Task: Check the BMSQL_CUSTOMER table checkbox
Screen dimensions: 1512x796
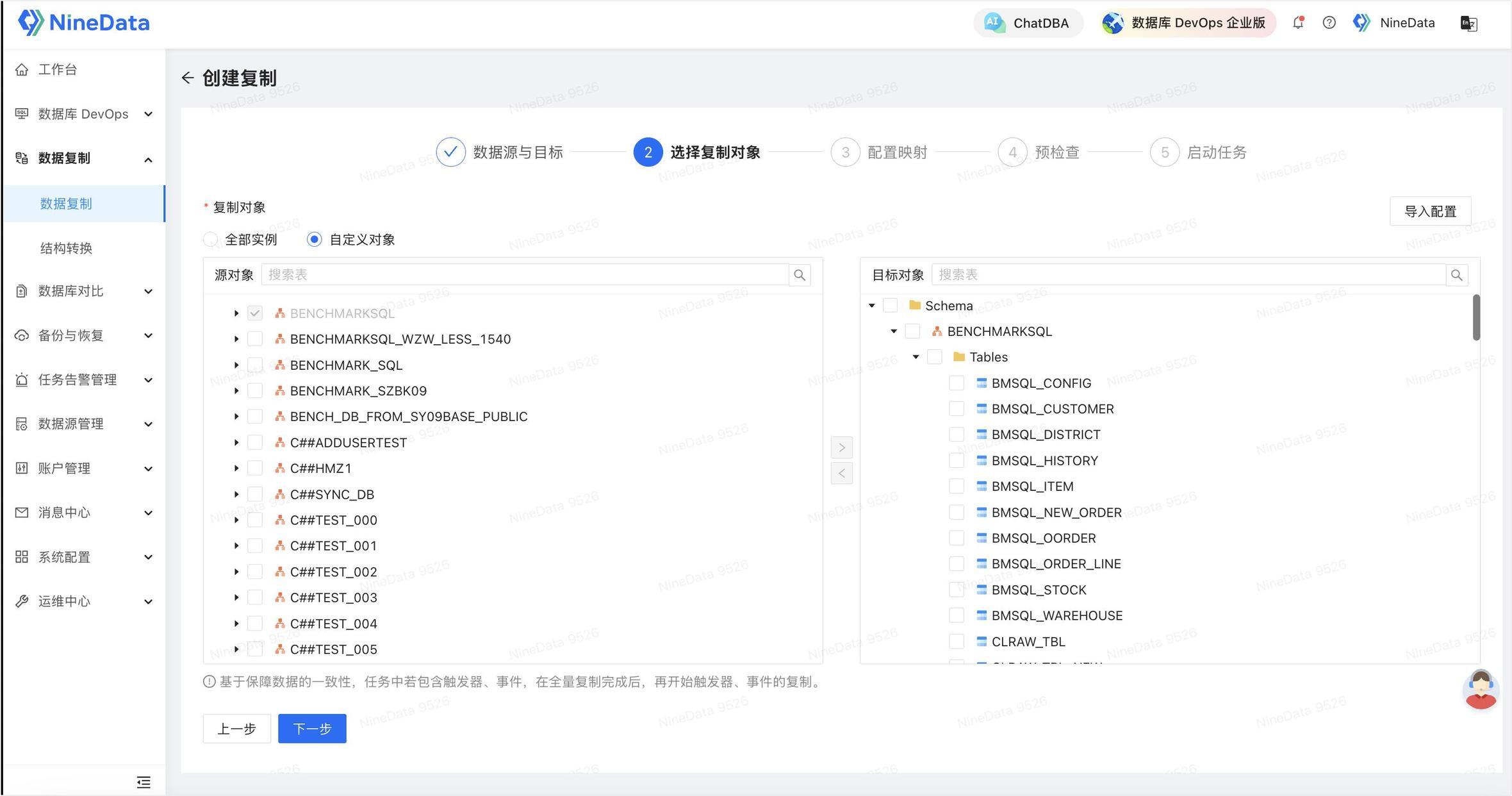Action: click(x=957, y=408)
